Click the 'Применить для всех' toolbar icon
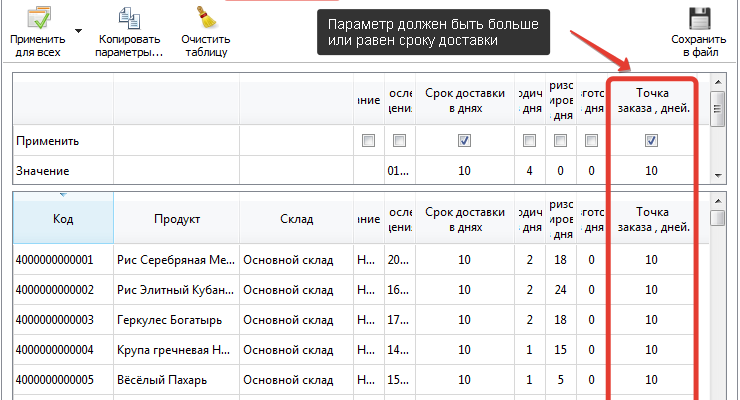The width and height of the screenshot is (740, 400). point(37,18)
